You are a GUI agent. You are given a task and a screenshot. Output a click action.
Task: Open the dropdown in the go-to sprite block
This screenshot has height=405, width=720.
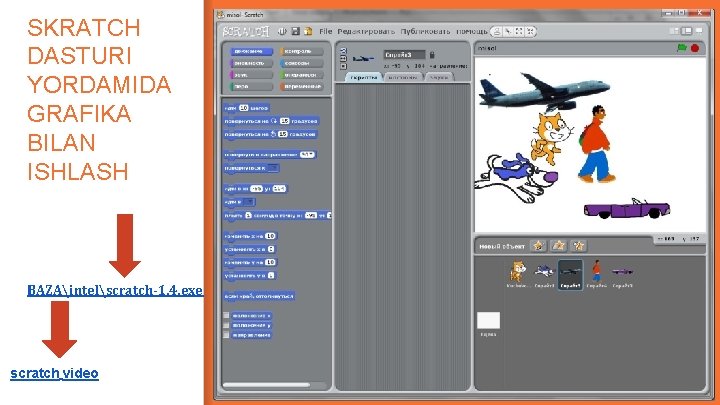(x=249, y=202)
